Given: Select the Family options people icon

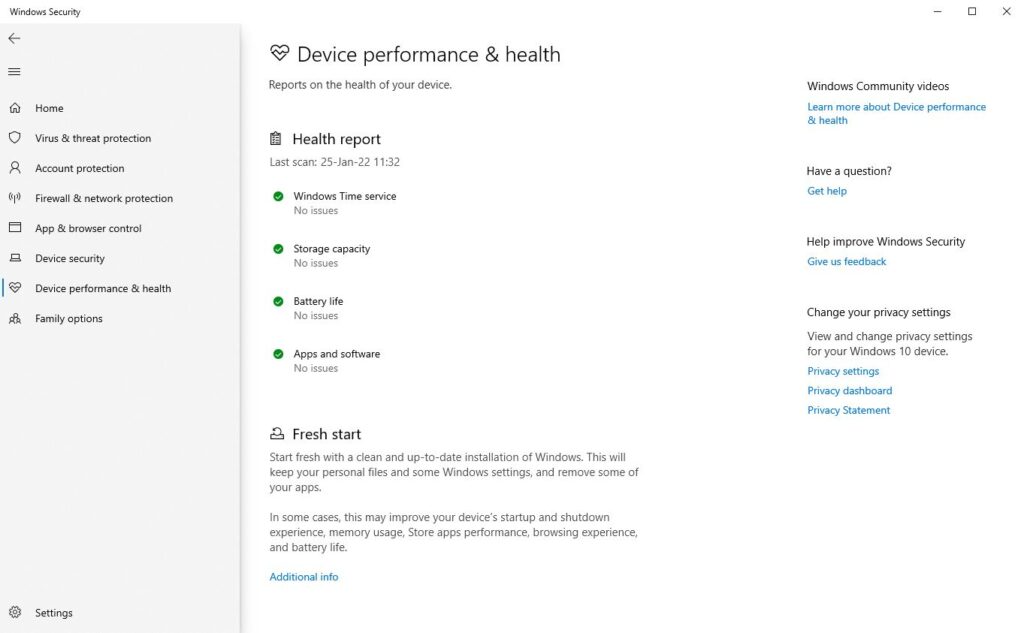Looking at the screenshot, I should [14, 318].
